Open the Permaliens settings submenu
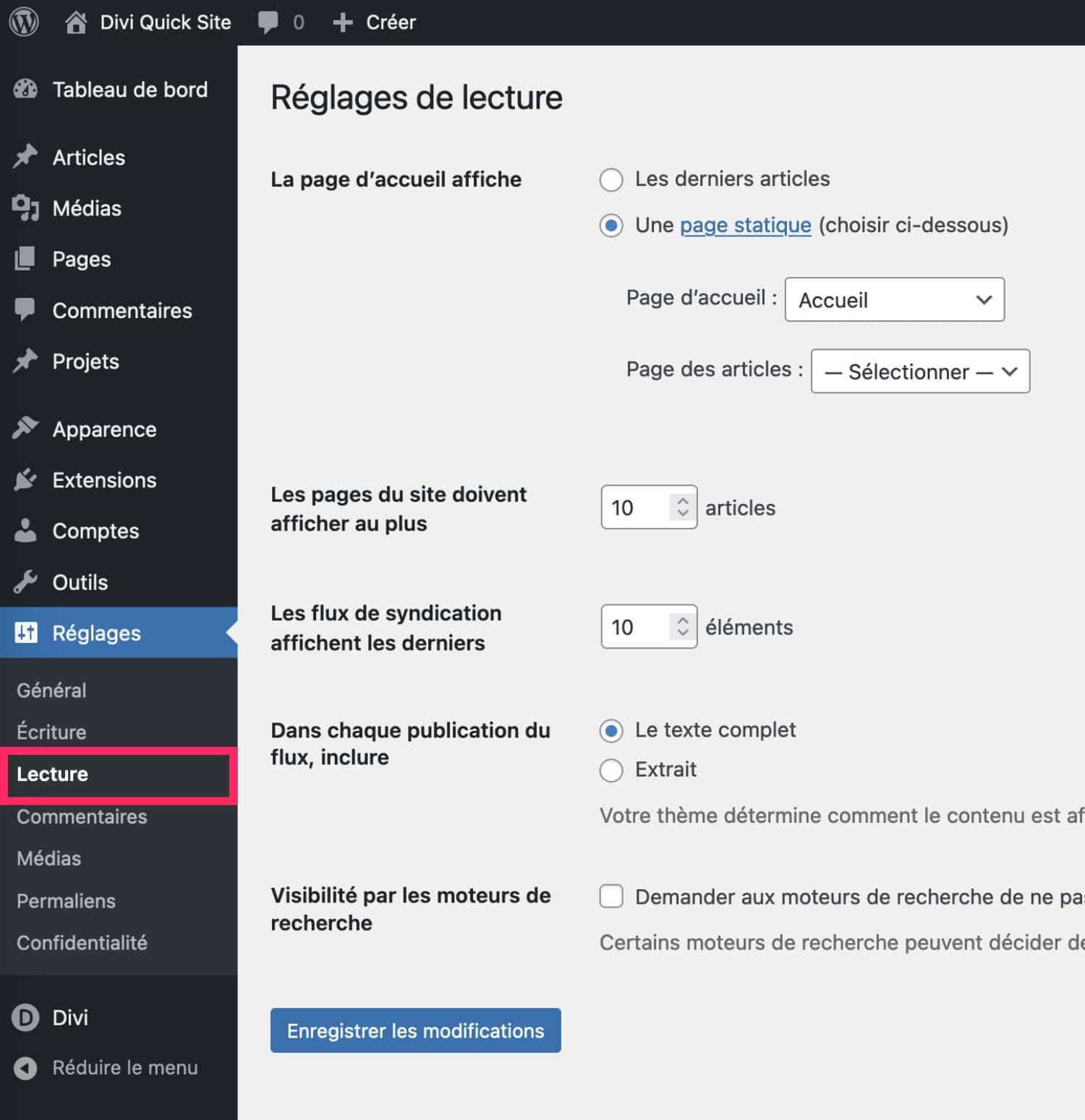Image resolution: width=1085 pixels, height=1120 pixels. point(66,901)
